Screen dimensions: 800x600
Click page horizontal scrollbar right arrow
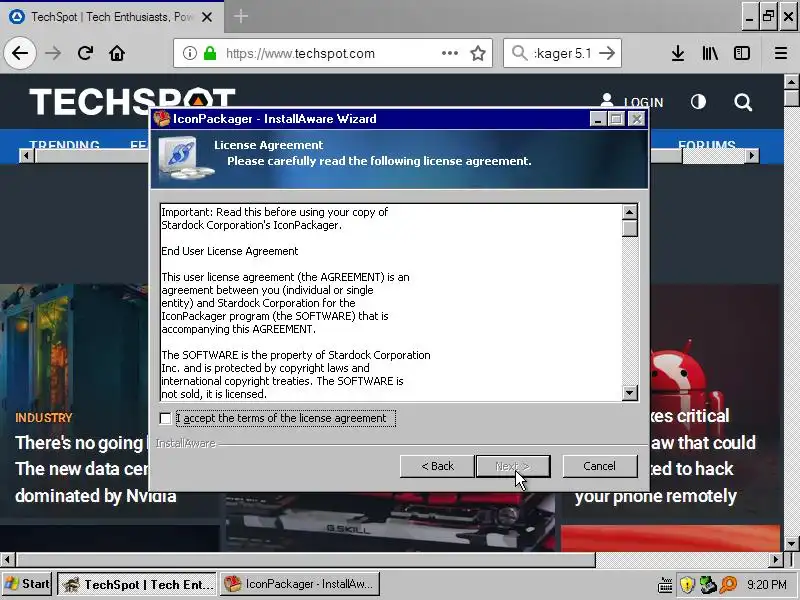tap(776, 560)
